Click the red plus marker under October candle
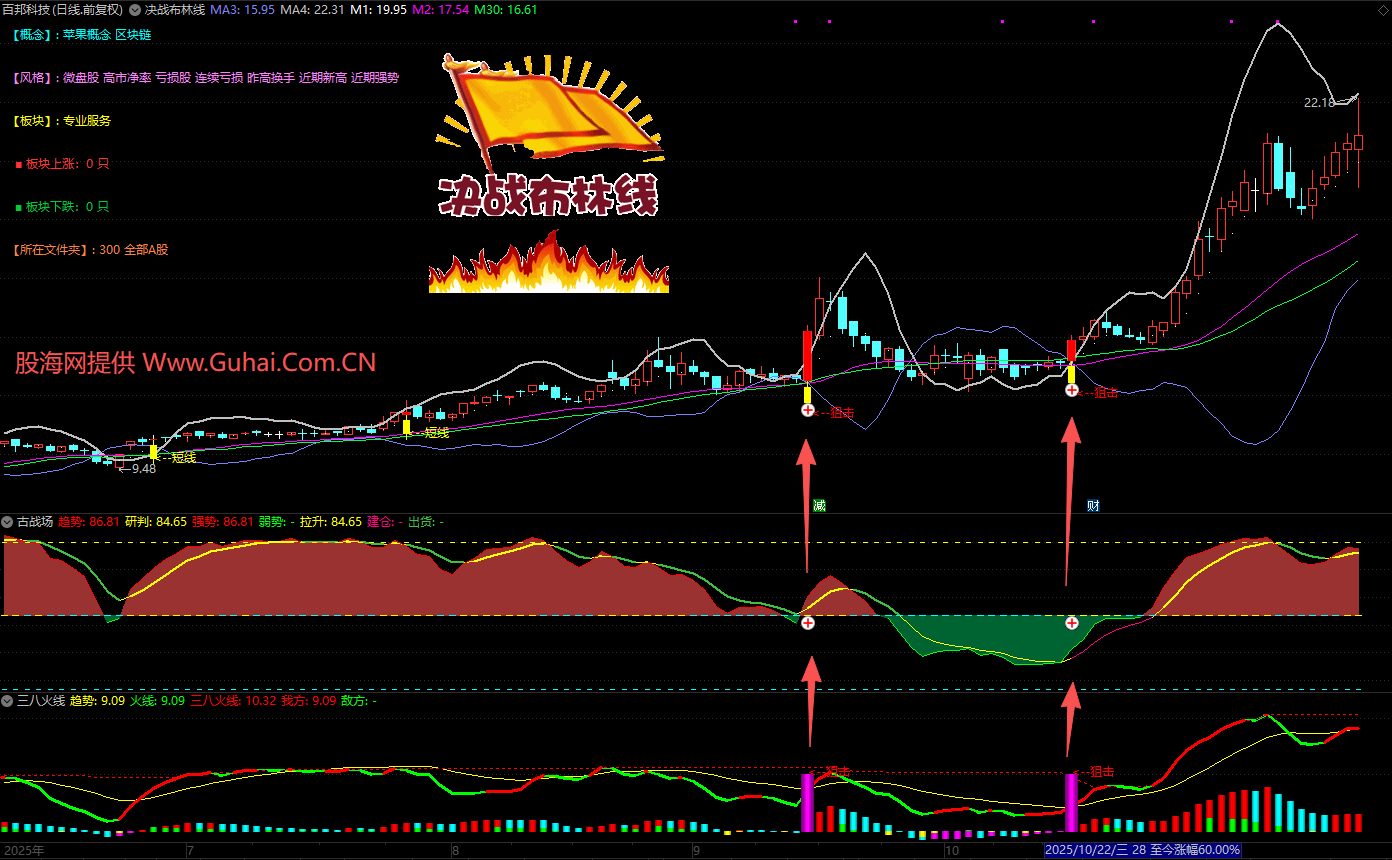The image size is (1392, 860). pos(1071,390)
